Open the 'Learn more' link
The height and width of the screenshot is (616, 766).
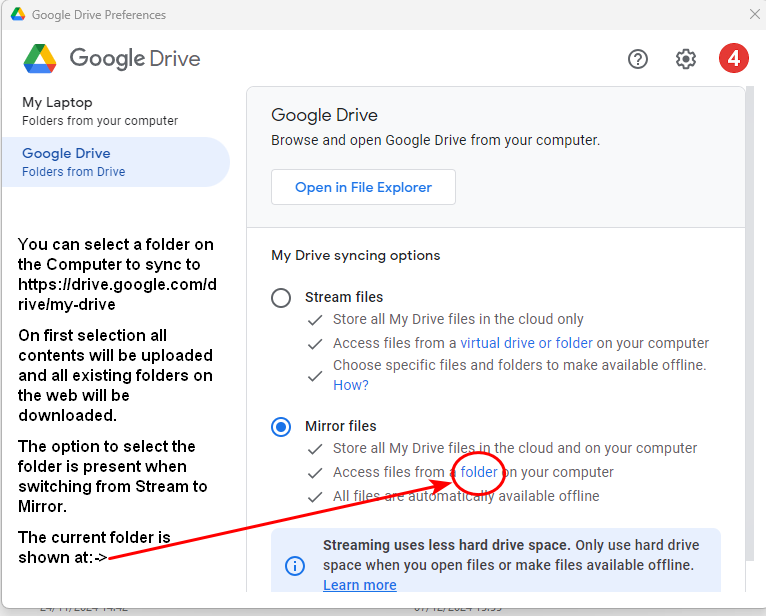click(360, 585)
